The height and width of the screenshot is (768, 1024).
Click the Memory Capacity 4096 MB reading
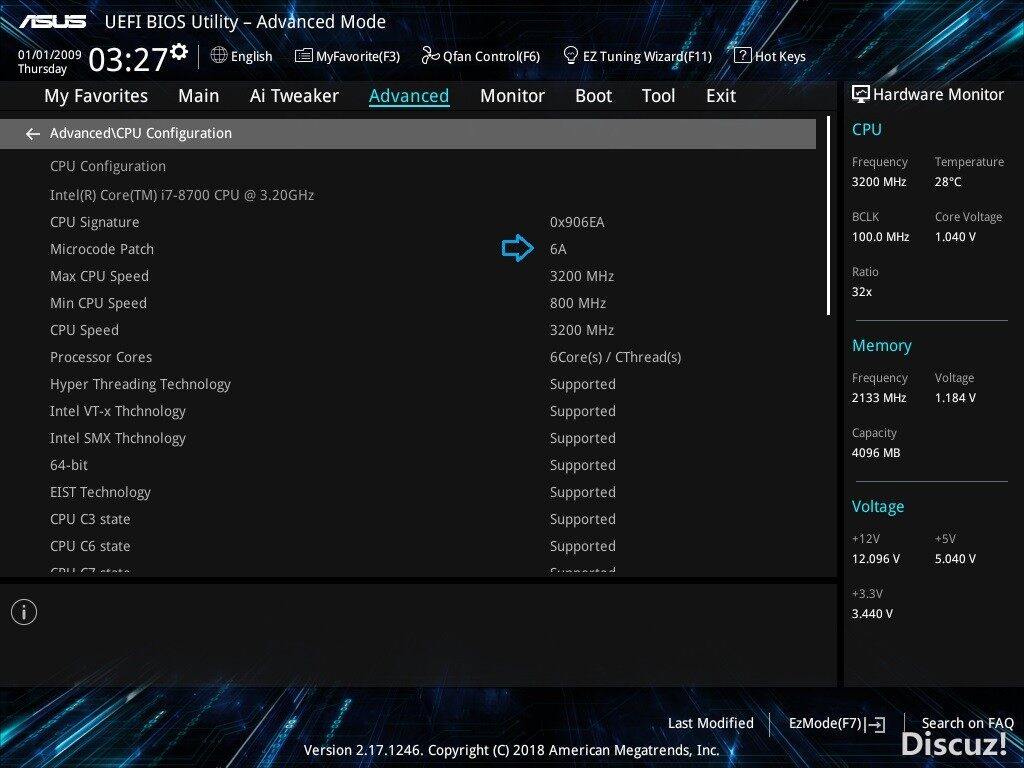click(x=876, y=453)
